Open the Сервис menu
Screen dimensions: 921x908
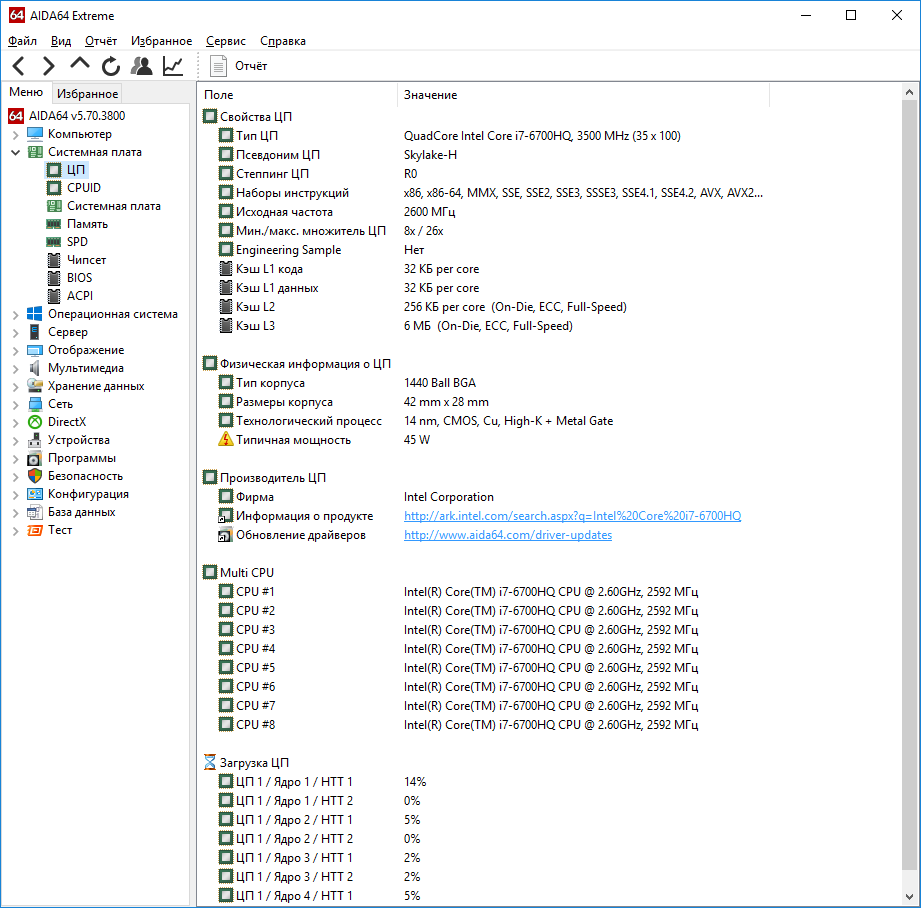(226, 41)
